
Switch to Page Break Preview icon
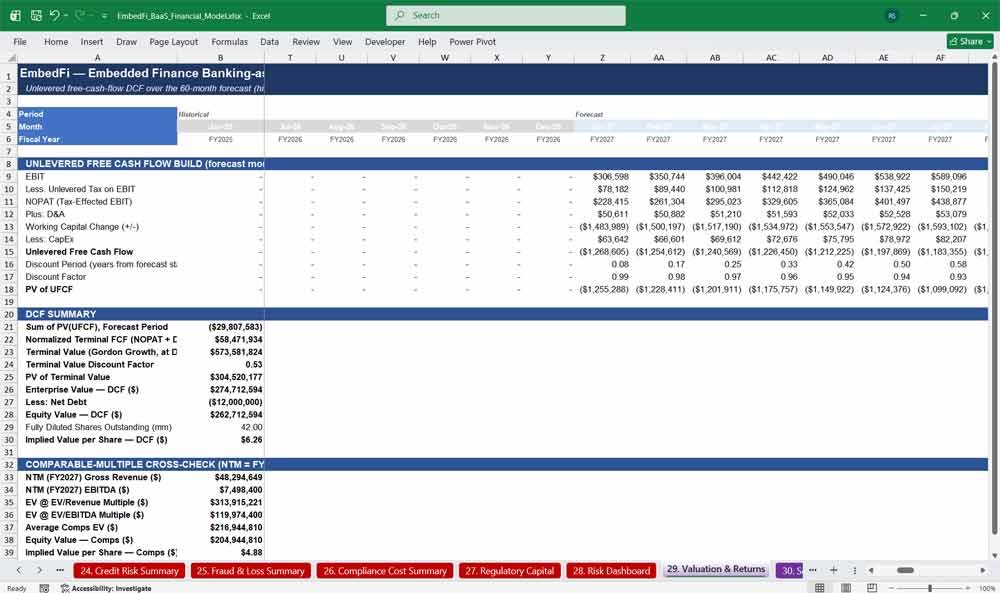click(x=871, y=588)
